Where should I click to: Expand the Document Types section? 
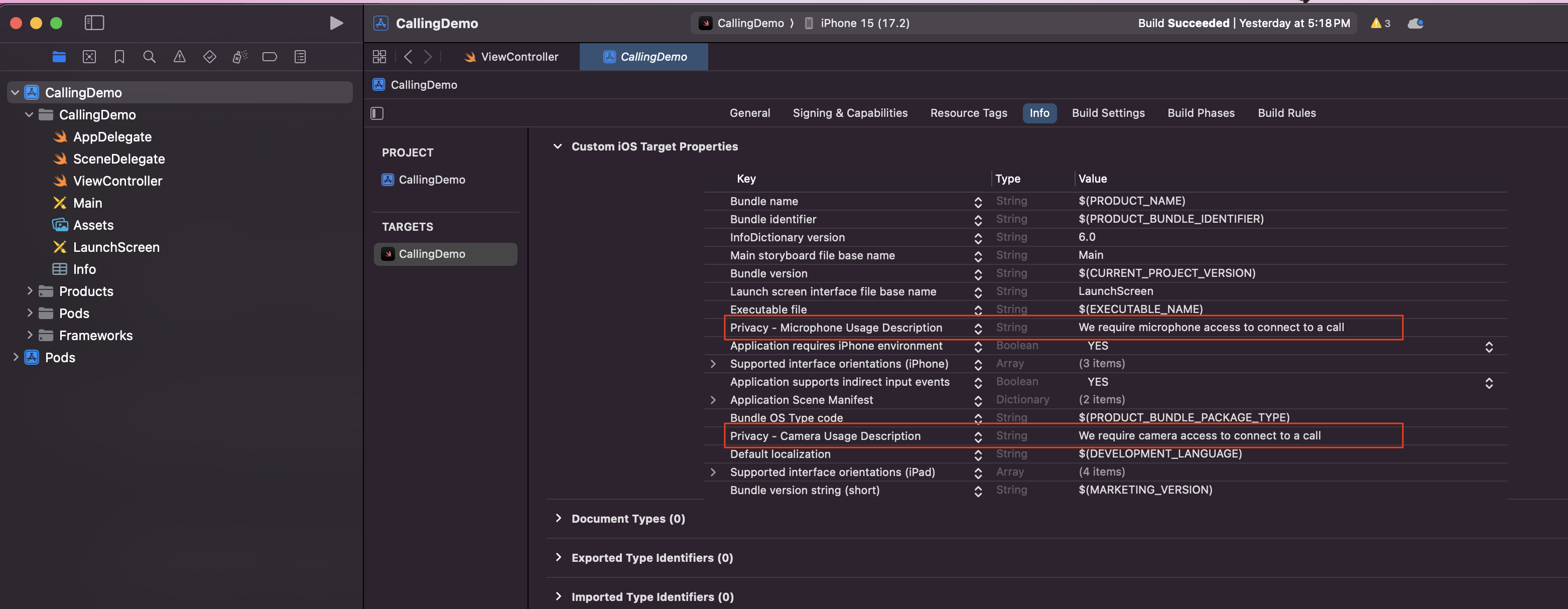pos(558,518)
